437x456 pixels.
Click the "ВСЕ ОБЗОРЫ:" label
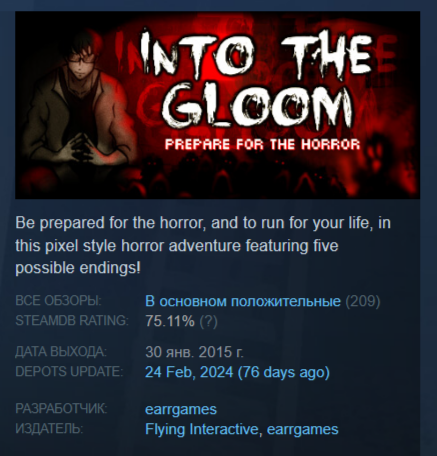click(x=58, y=301)
